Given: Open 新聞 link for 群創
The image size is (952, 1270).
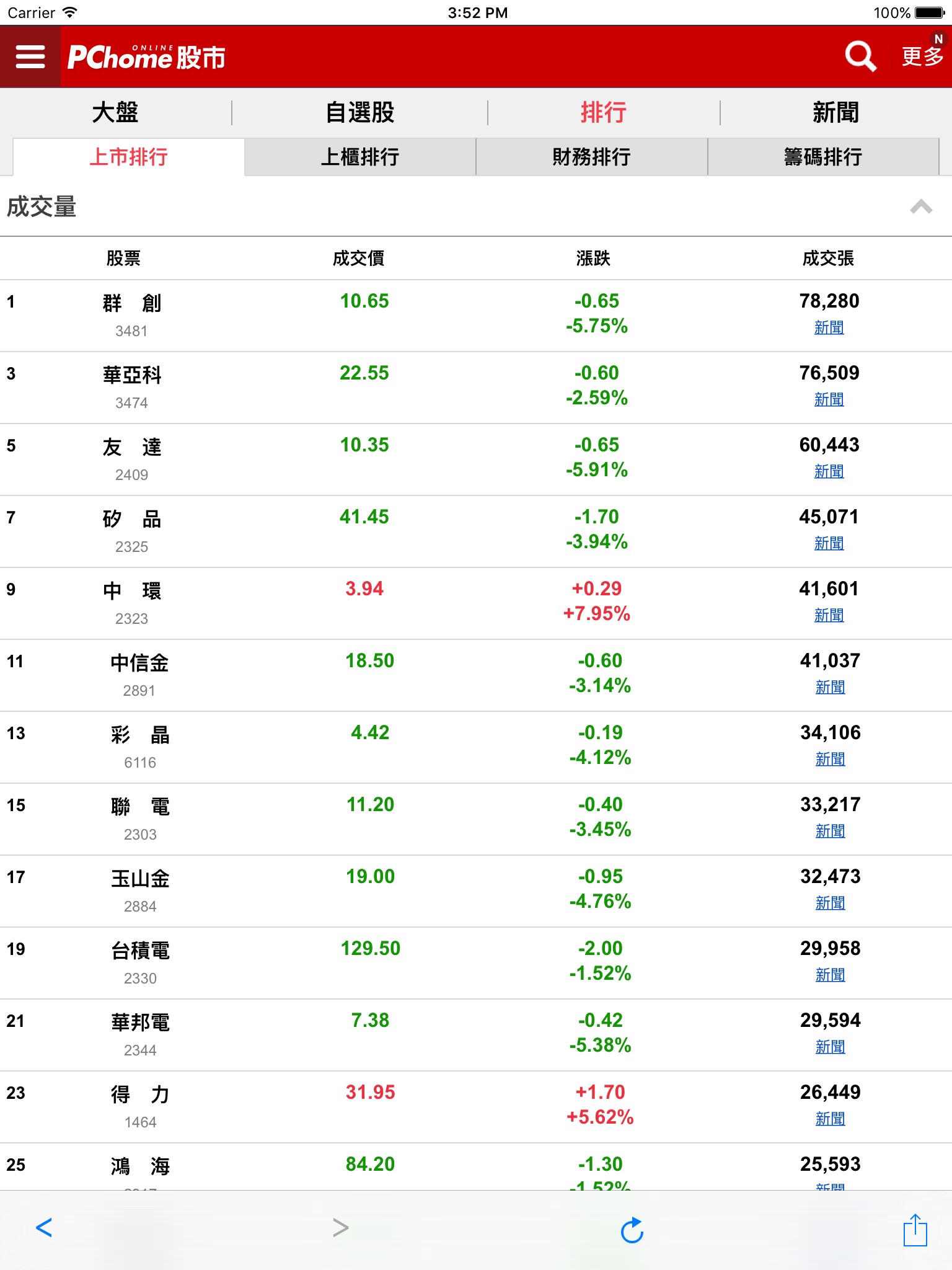Looking at the screenshot, I should tap(829, 327).
